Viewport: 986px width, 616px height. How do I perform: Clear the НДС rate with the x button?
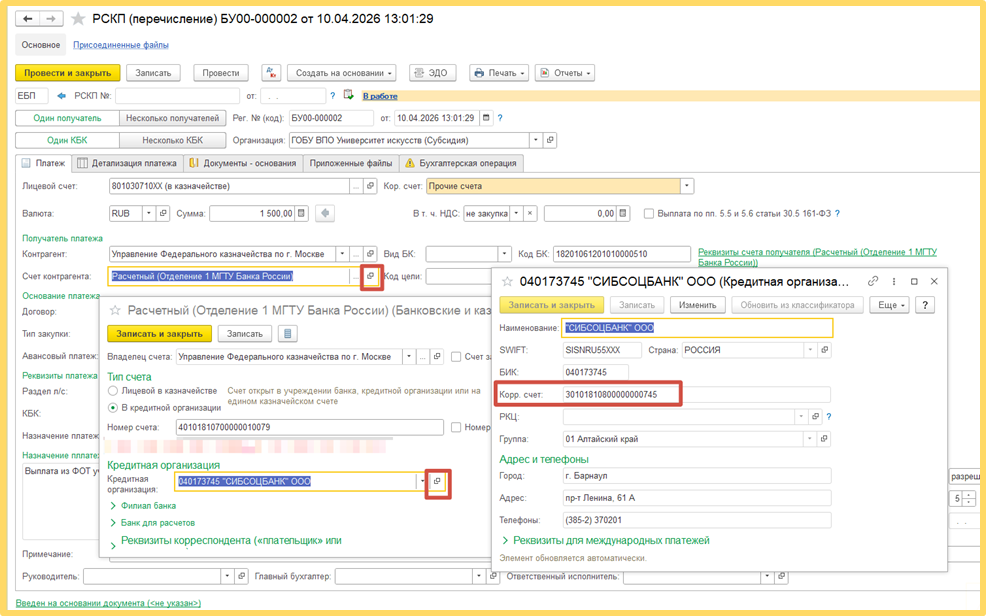(x=530, y=214)
